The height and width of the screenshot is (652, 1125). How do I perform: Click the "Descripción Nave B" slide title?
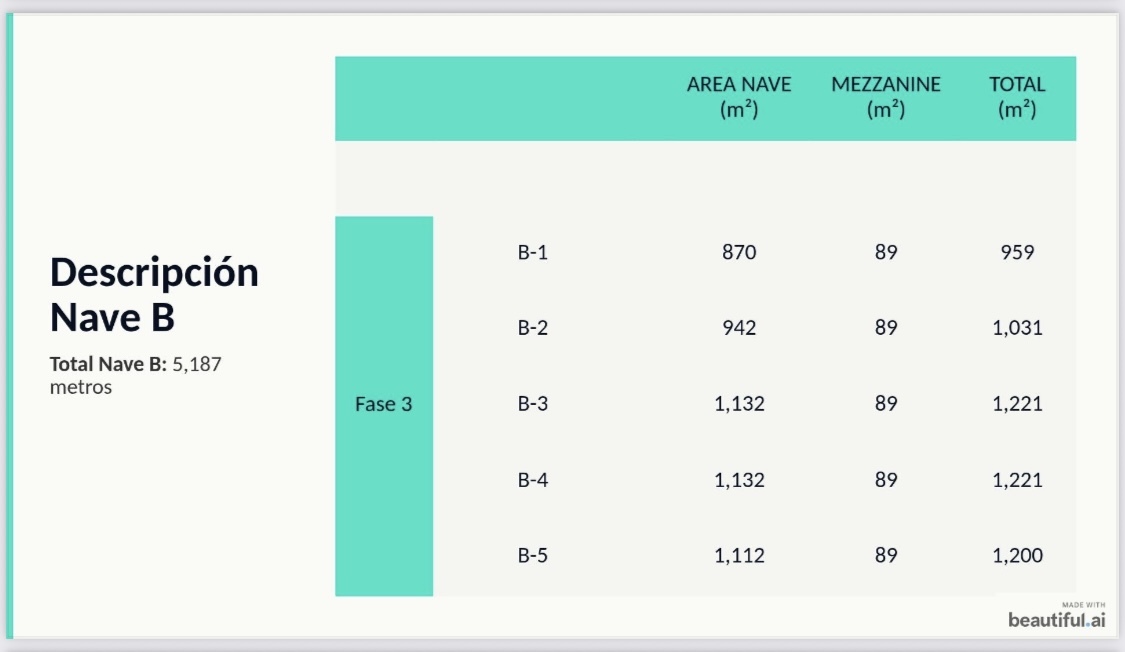(154, 294)
